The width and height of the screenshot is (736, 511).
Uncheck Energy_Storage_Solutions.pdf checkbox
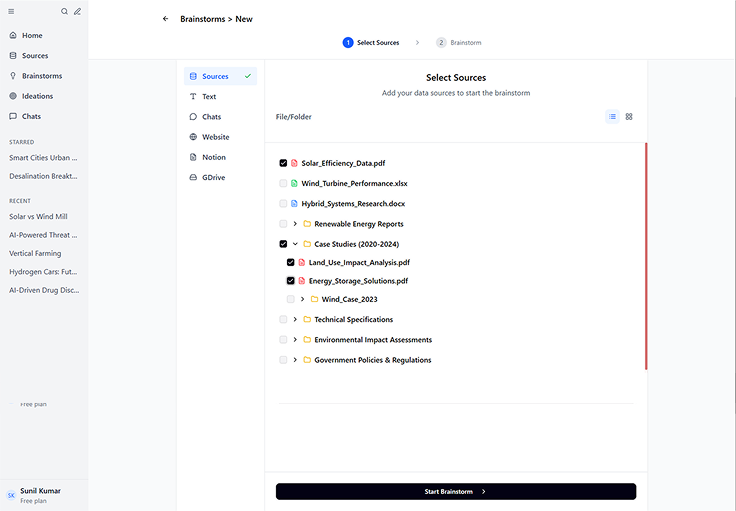pos(291,281)
